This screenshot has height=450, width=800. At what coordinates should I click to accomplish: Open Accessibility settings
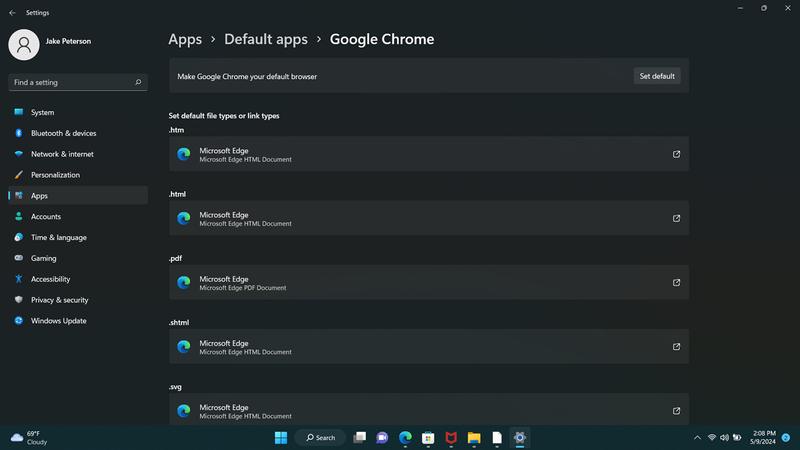78,279
